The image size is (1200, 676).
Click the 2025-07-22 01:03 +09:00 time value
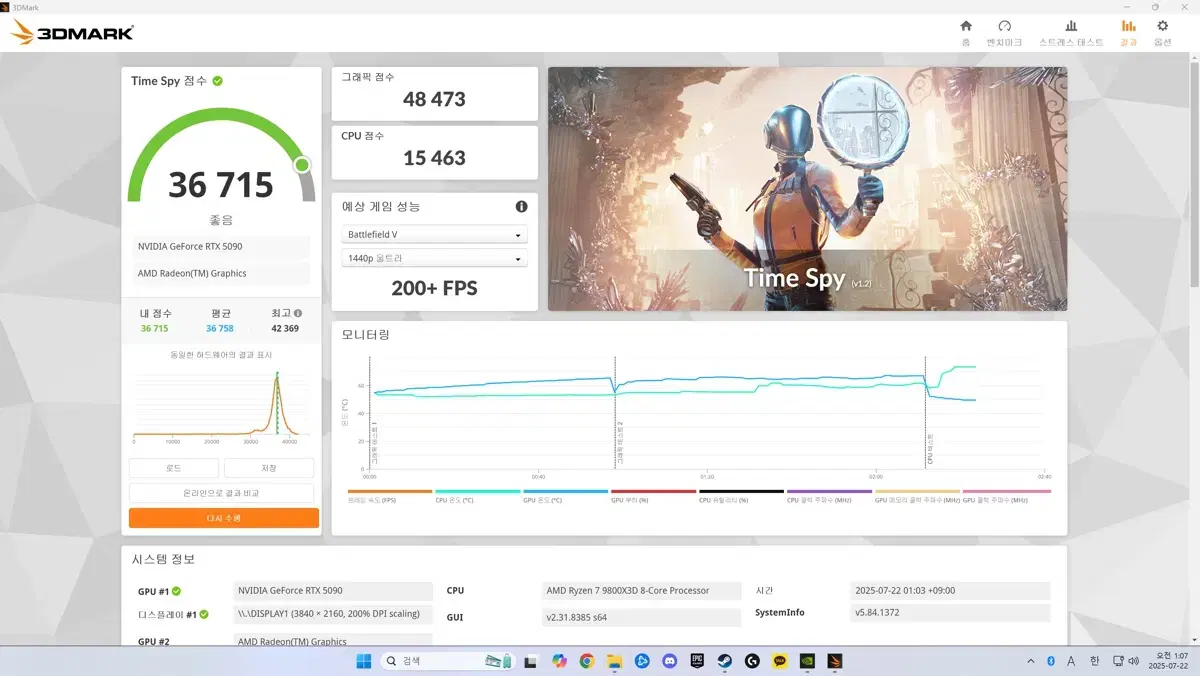[x=950, y=591]
